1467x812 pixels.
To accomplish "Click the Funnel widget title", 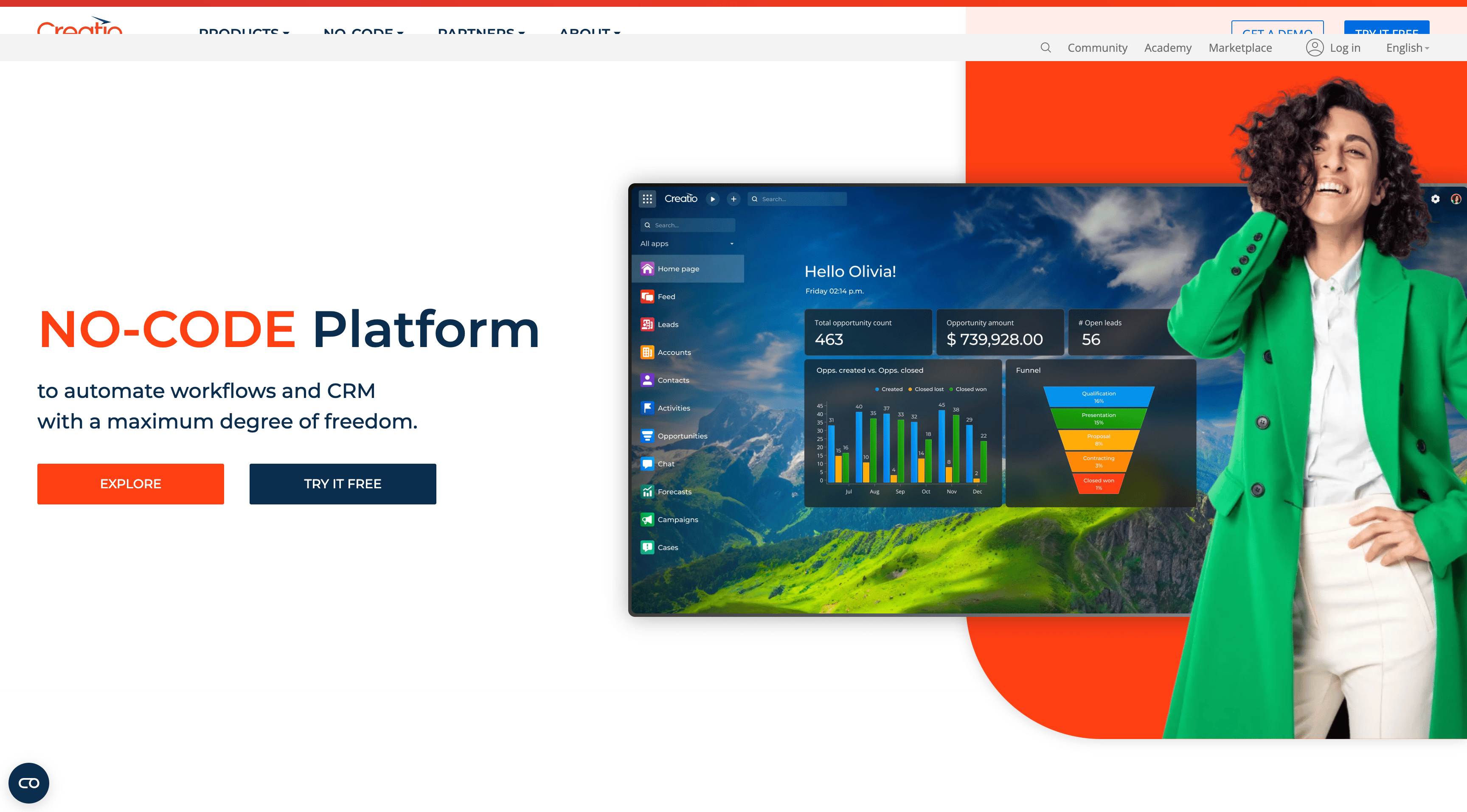I will point(1028,370).
